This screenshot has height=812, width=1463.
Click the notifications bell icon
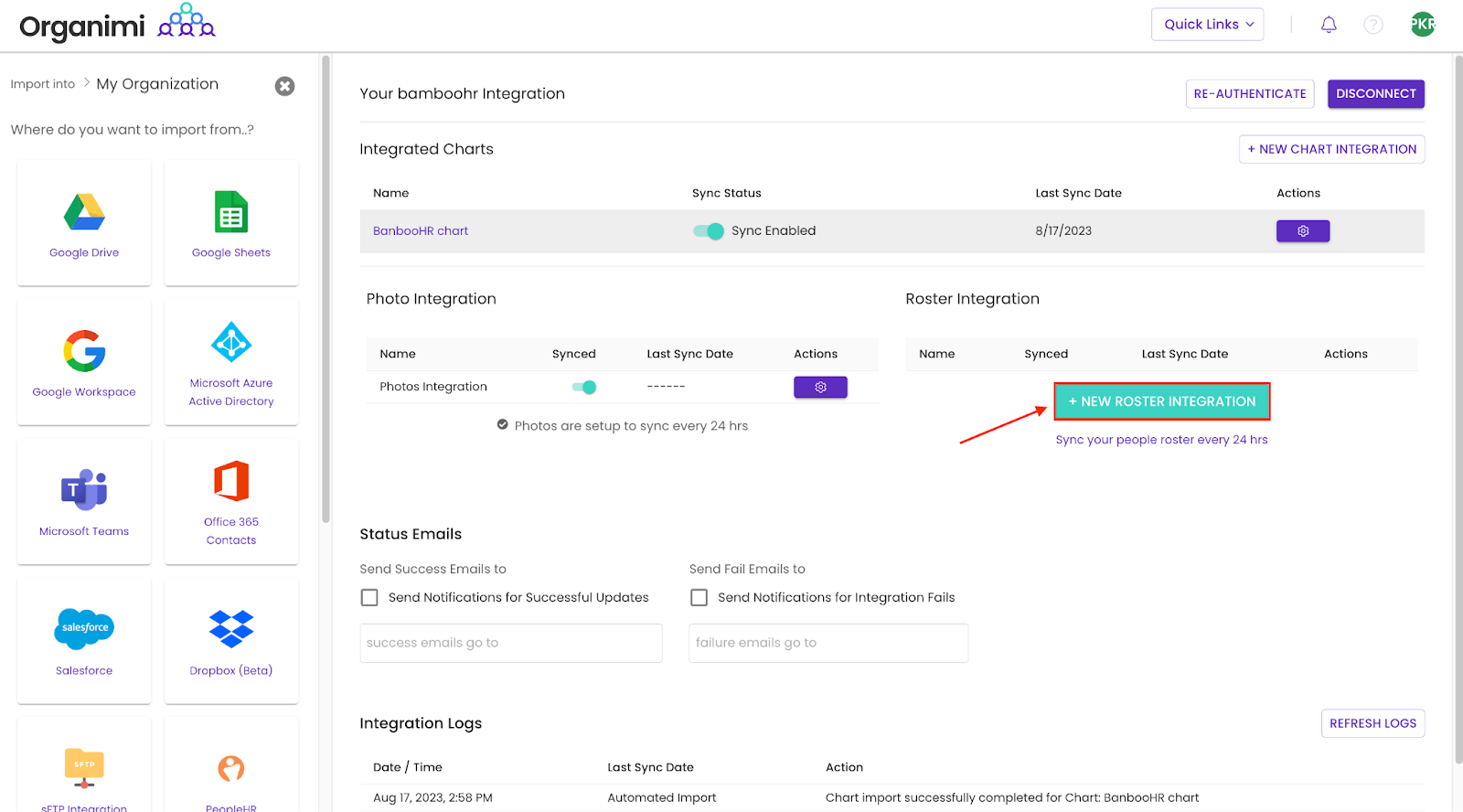[x=1329, y=25]
